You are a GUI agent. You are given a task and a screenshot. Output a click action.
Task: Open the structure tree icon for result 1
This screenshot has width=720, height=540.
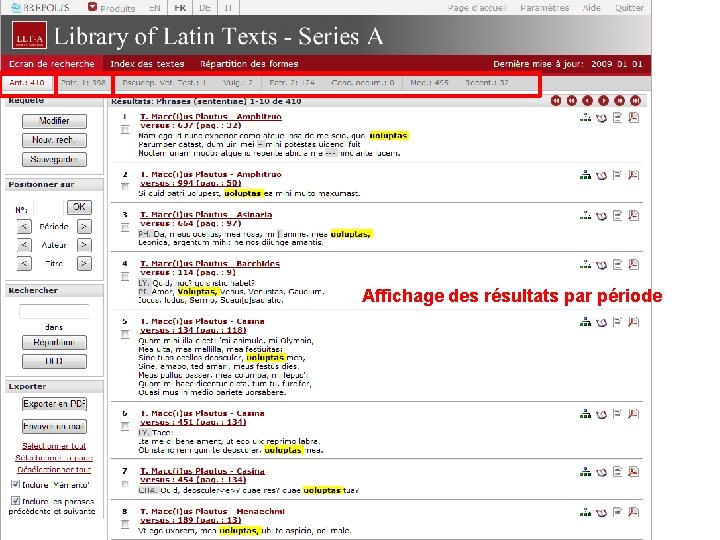(585, 118)
